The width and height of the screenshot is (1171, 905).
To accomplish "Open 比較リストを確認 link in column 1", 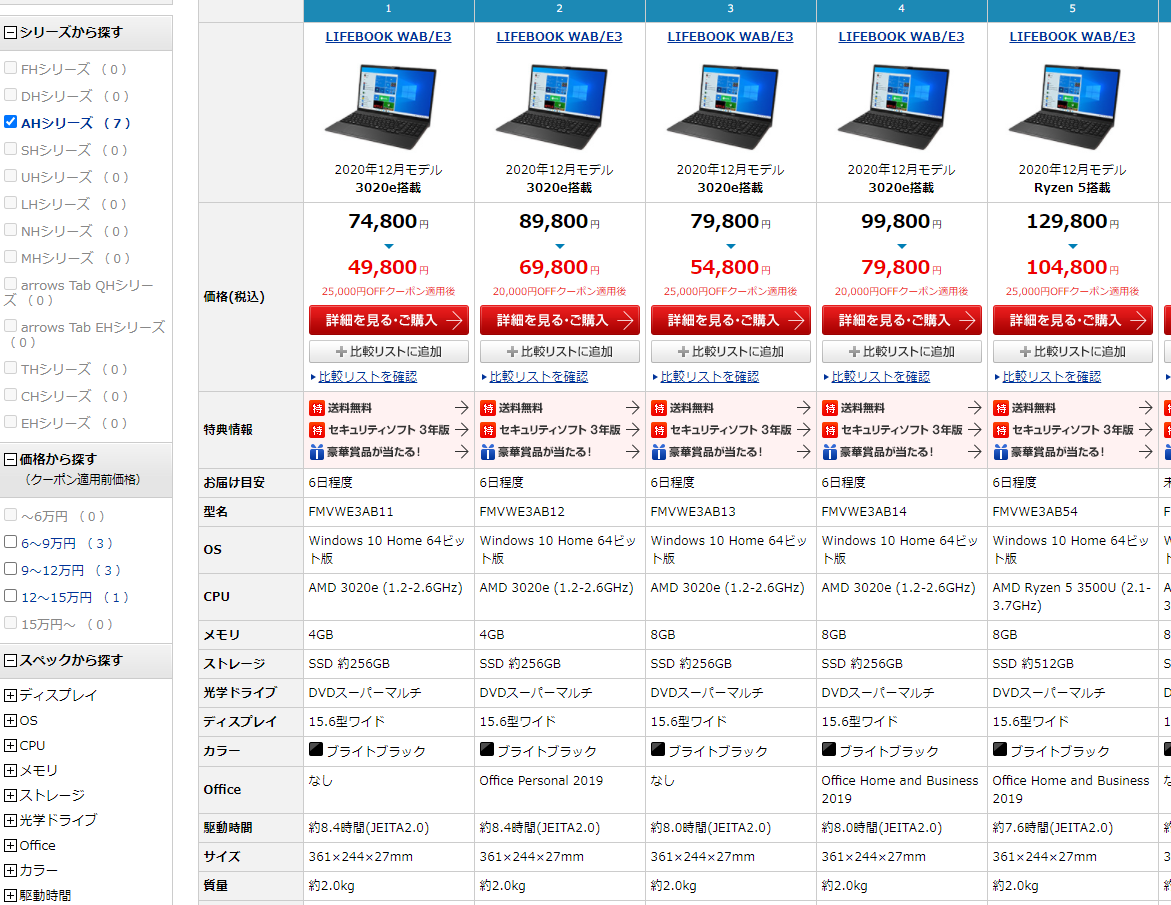I will 367,376.
